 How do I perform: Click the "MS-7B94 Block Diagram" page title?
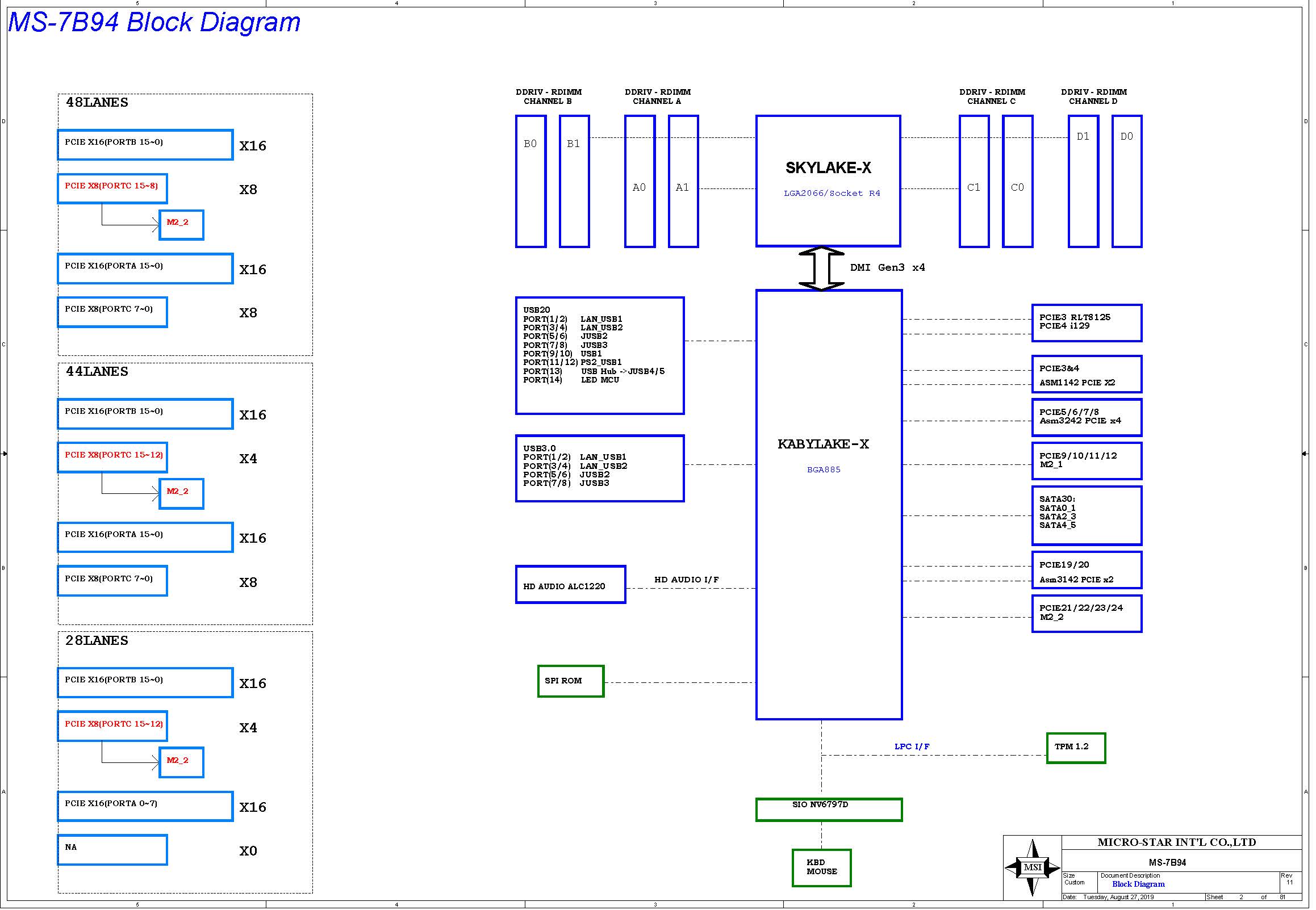pos(154,22)
